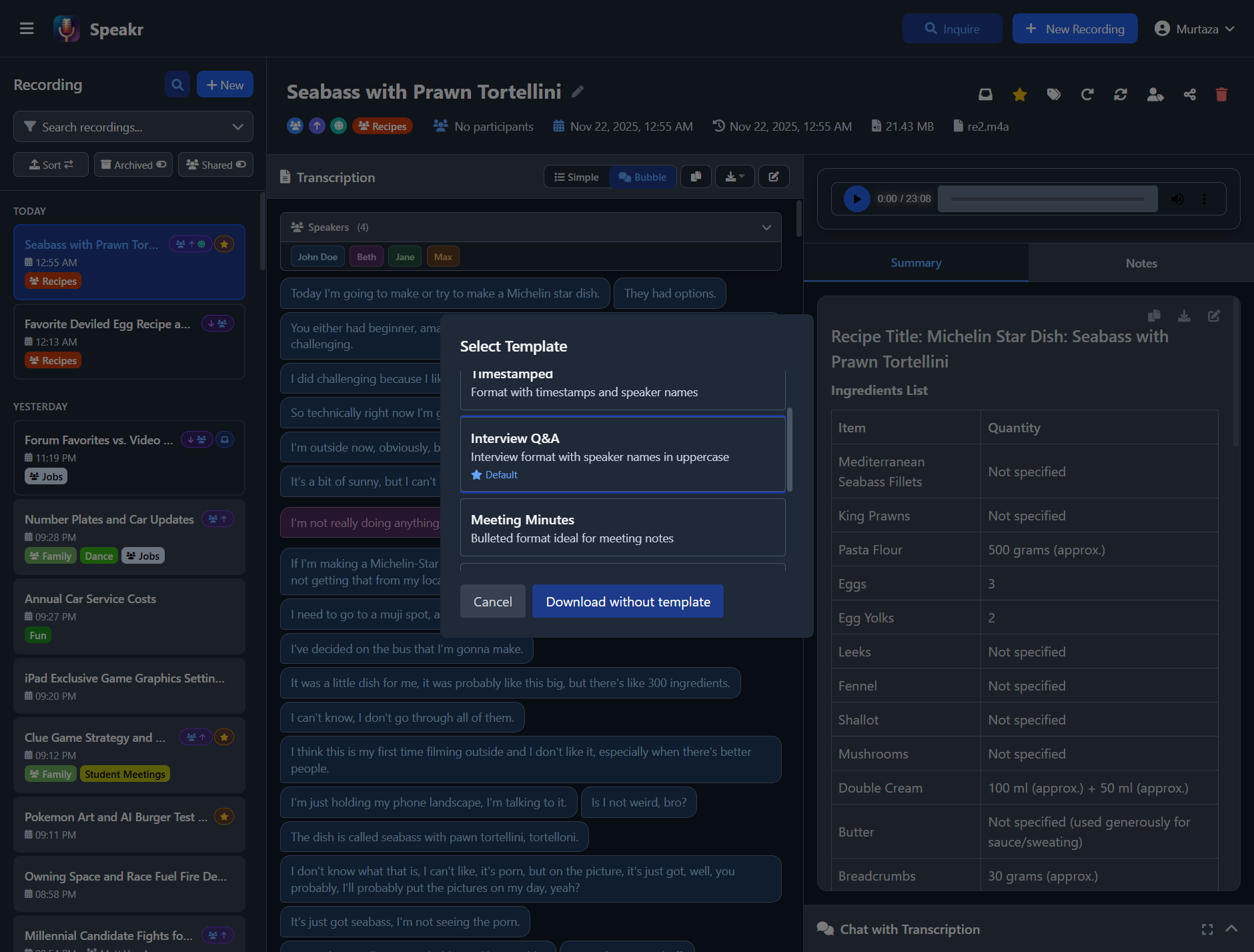This screenshot has height=952, width=1254.
Task: Click Download without template button
Action: tap(628, 602)
